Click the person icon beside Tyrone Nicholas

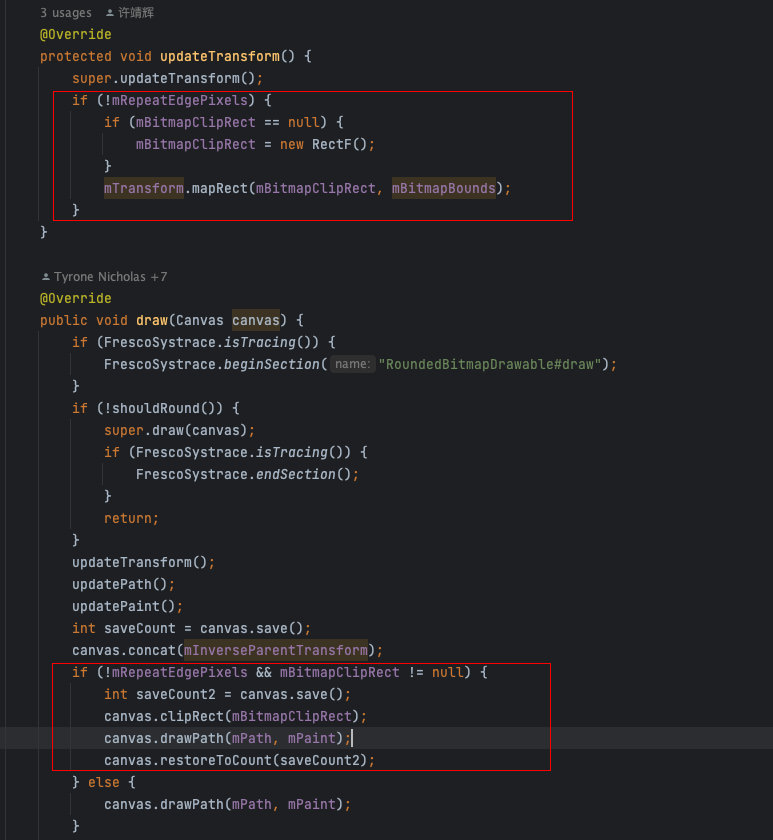pyautogui.click(x=46, y=277)
